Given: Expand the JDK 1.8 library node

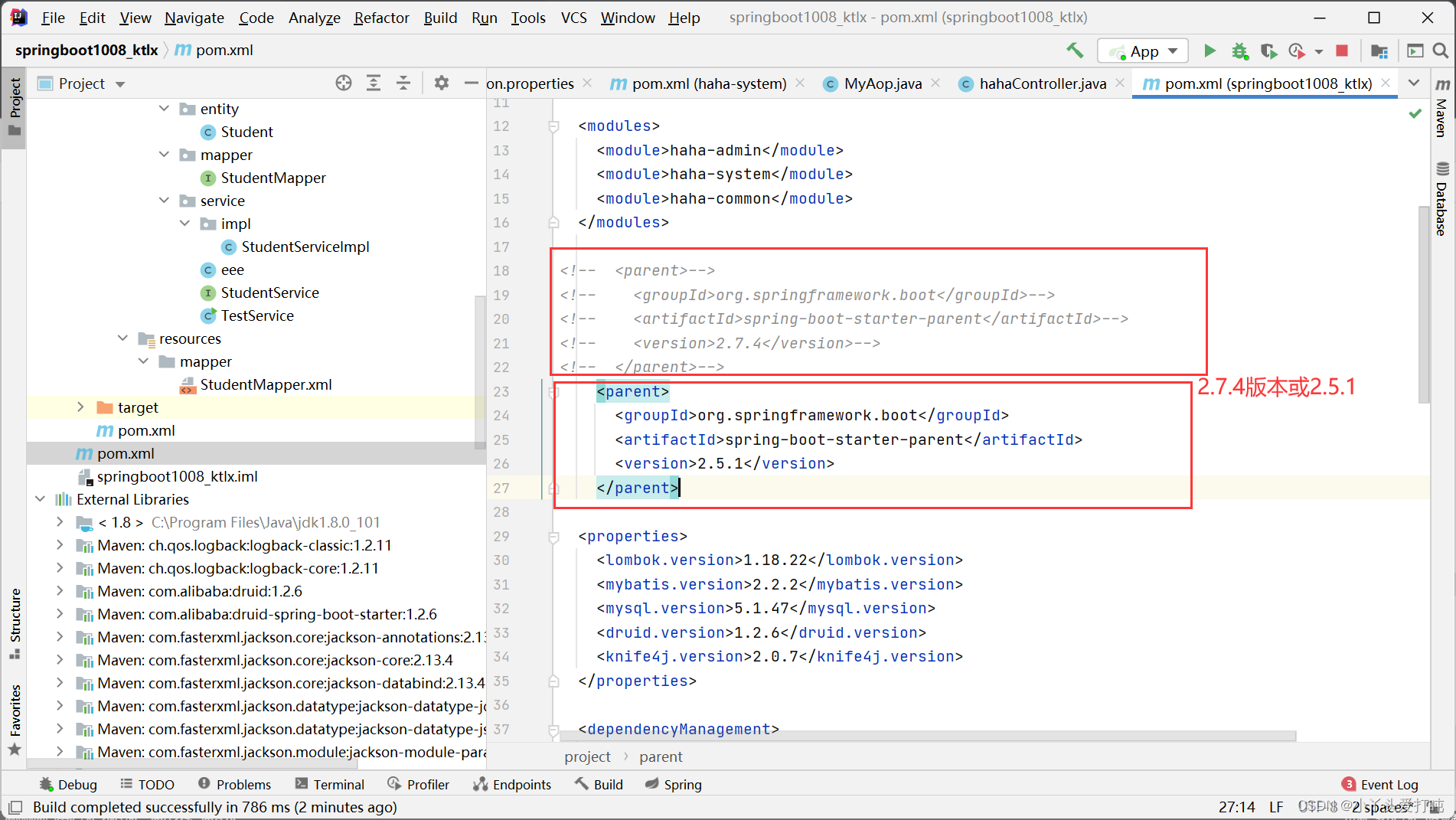Looking at the screenshot, I should (60, 522).
